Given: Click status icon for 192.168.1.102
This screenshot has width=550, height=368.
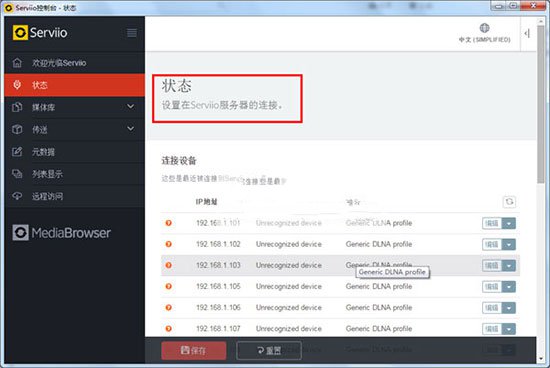Looking at the screenshot, I should (169, 244).
